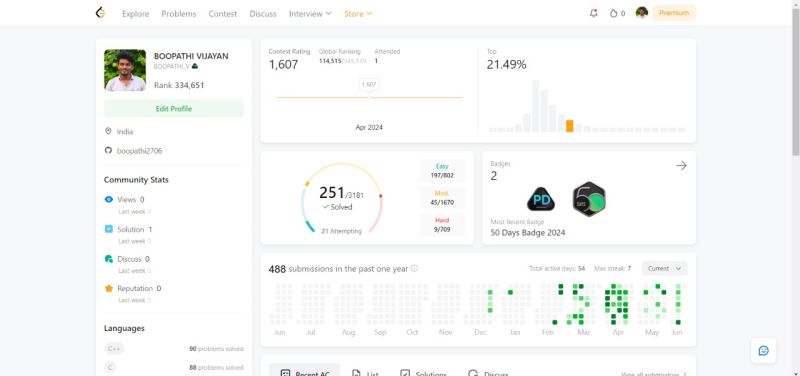Open the PD badge icon
This screenshot has height=376, width=800.
pos(541,199)
